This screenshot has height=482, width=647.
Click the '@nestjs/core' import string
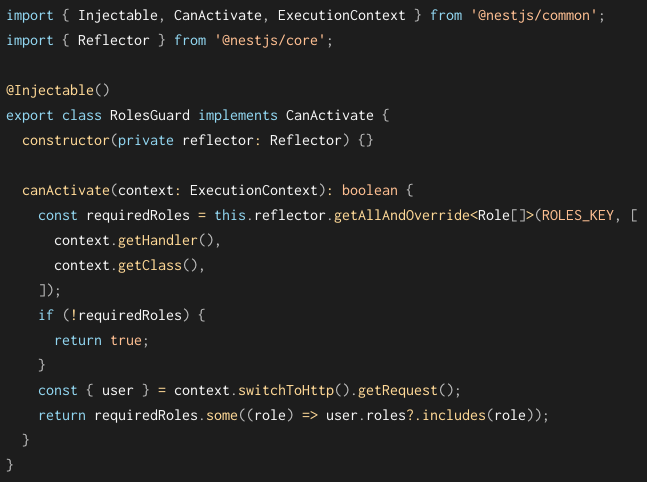270,40
